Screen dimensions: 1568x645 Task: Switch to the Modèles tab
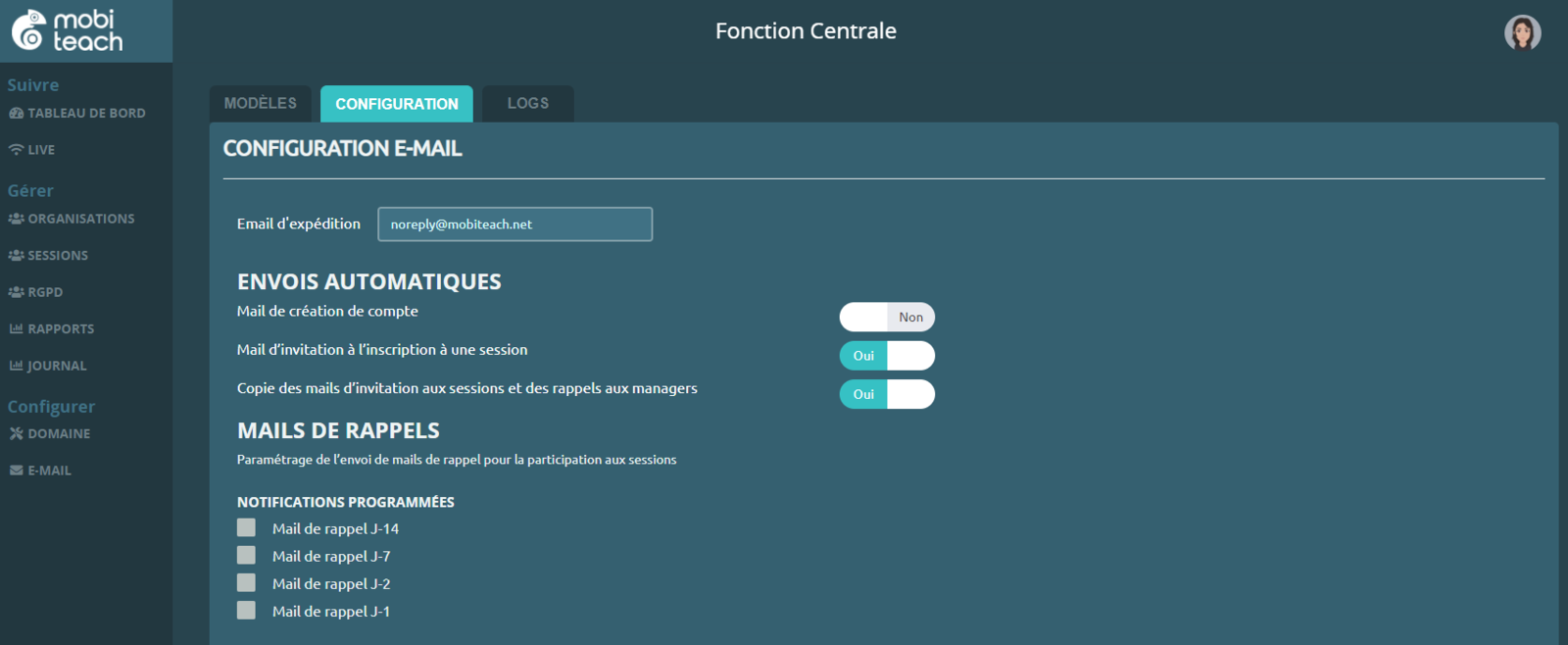(x=261, y=104)
